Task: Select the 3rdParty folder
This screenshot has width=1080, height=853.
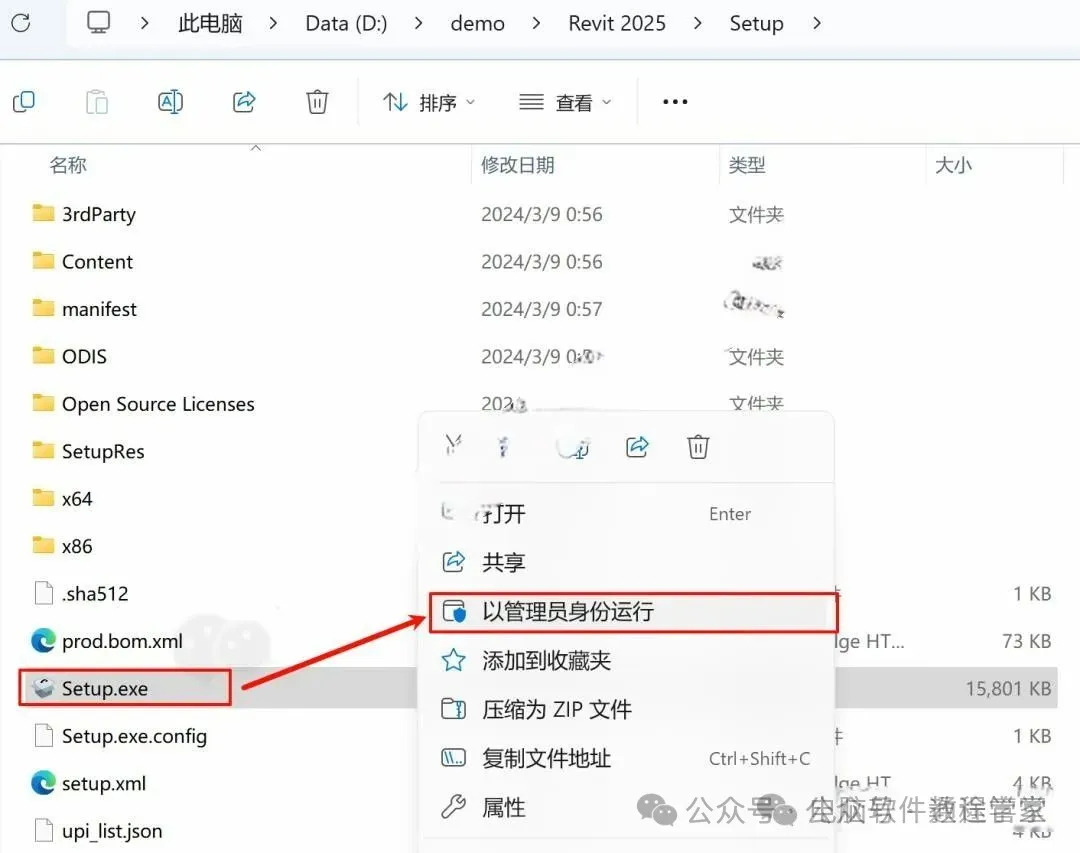Action: click(98, 214)
